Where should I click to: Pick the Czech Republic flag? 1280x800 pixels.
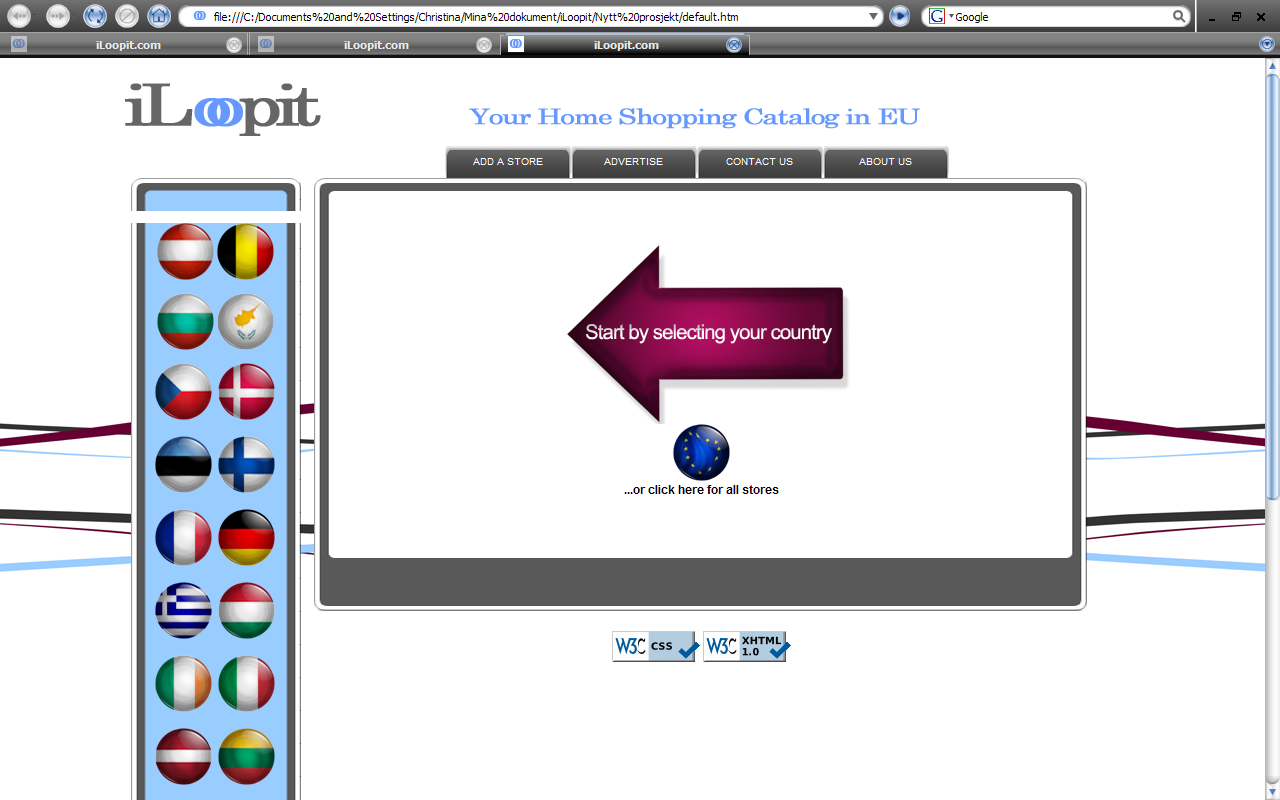coord(184,391)
